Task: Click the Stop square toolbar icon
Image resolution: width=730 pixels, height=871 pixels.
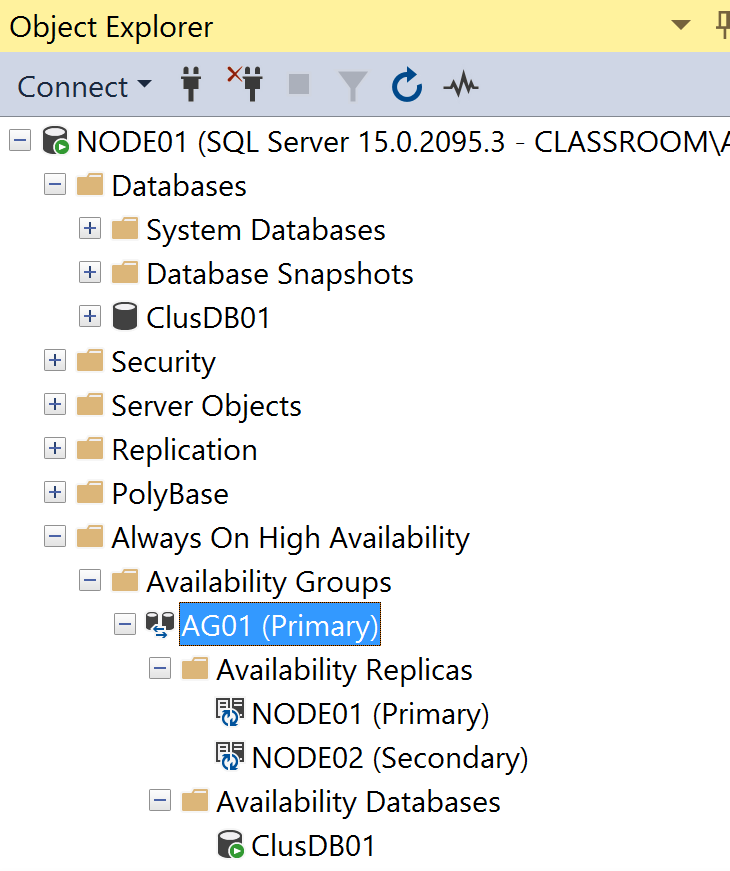Action: (299, 86)
